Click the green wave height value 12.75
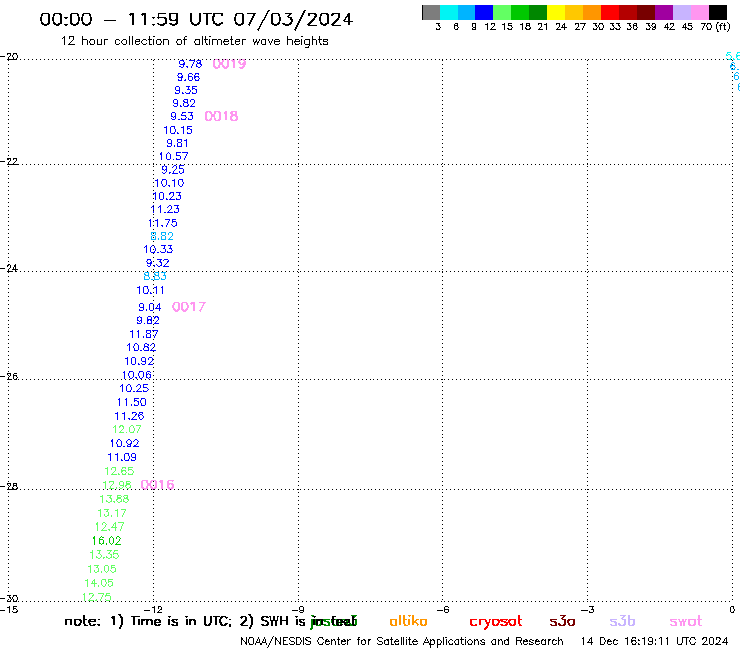 click(x=97, y=597)
